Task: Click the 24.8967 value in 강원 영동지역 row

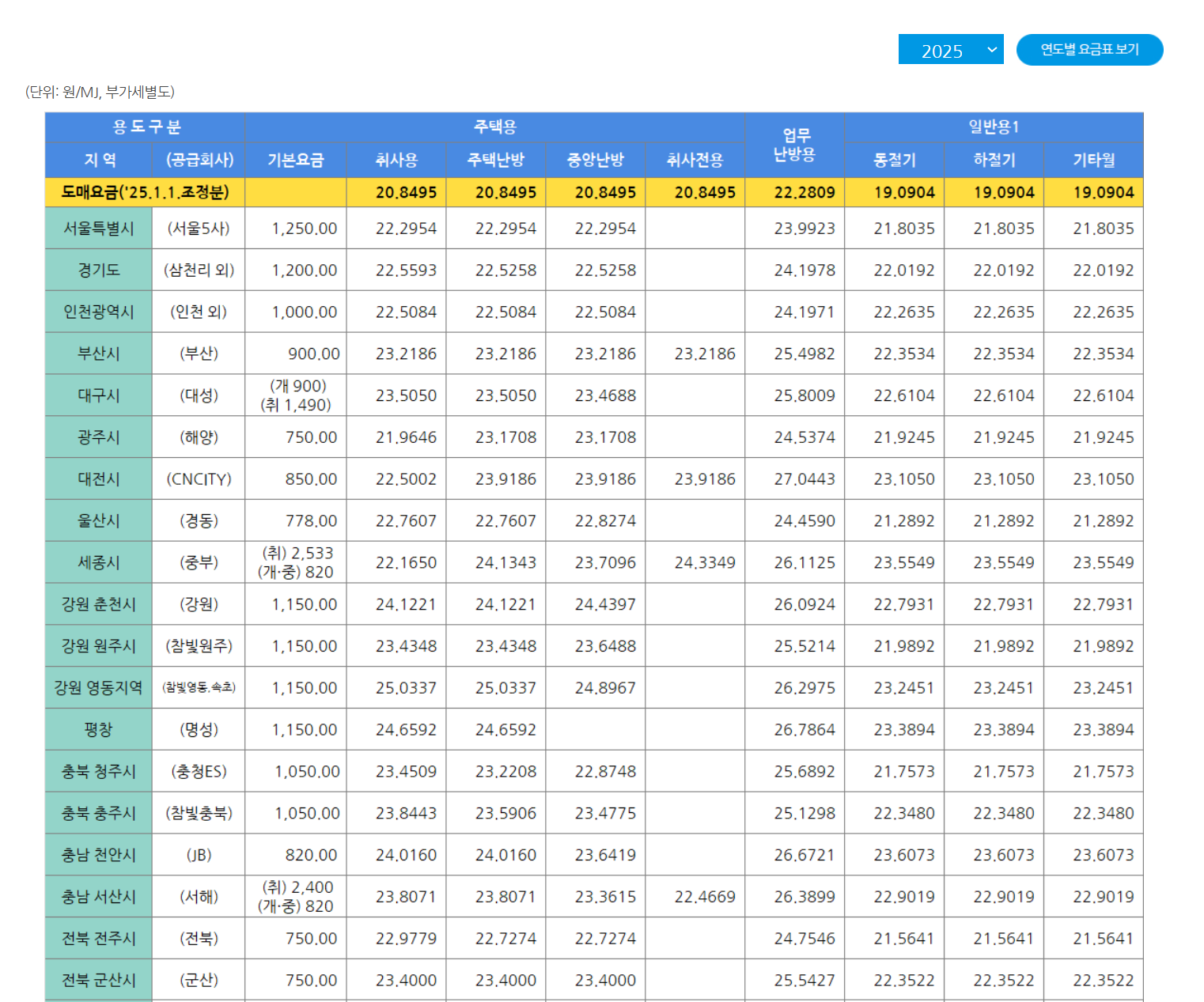Action: coord(605,688)
